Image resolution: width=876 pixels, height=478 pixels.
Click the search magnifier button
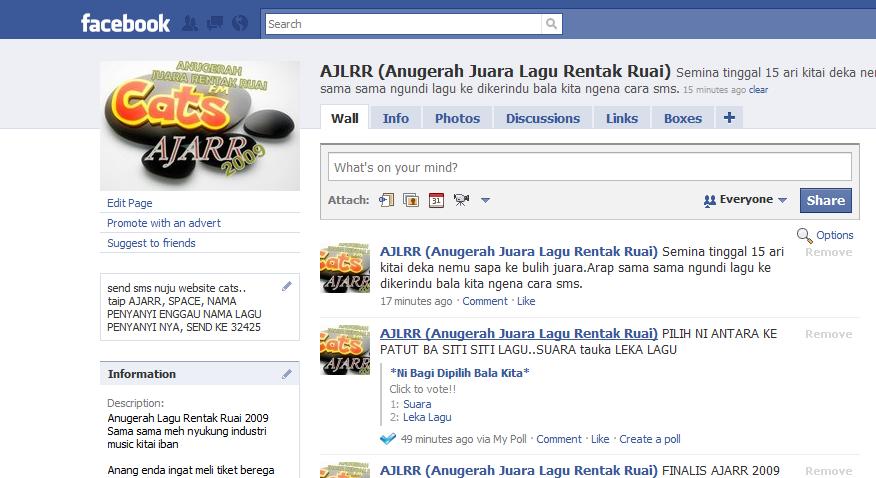pyautogui.click(x=551, y=24)
